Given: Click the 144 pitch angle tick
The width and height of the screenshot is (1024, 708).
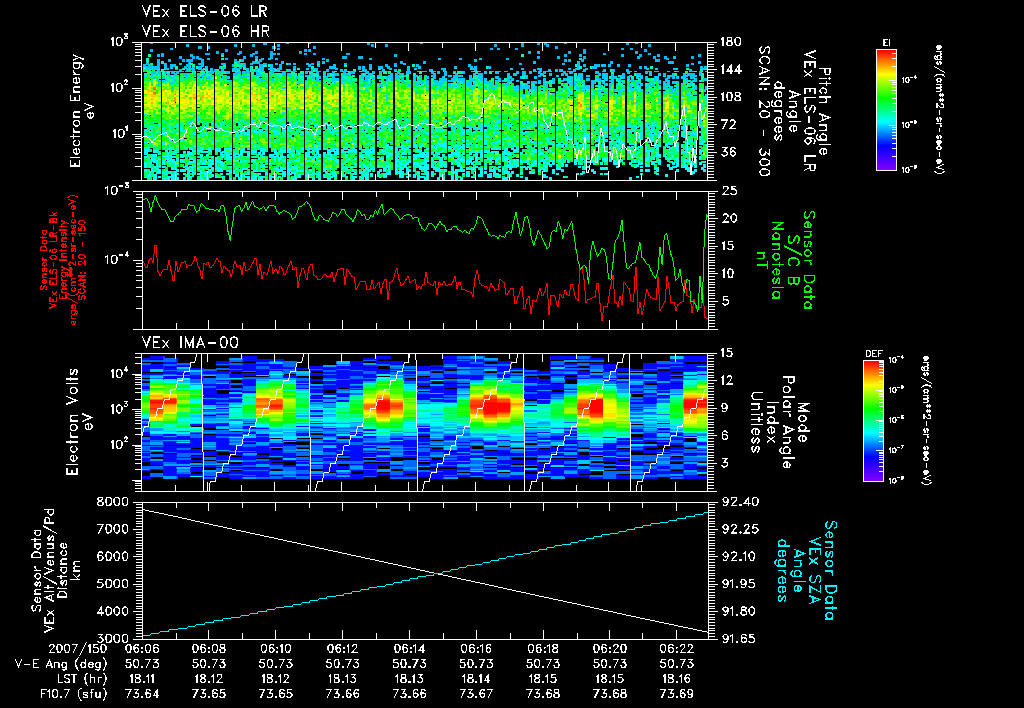Looking at the screenshot, I should 730,69.
